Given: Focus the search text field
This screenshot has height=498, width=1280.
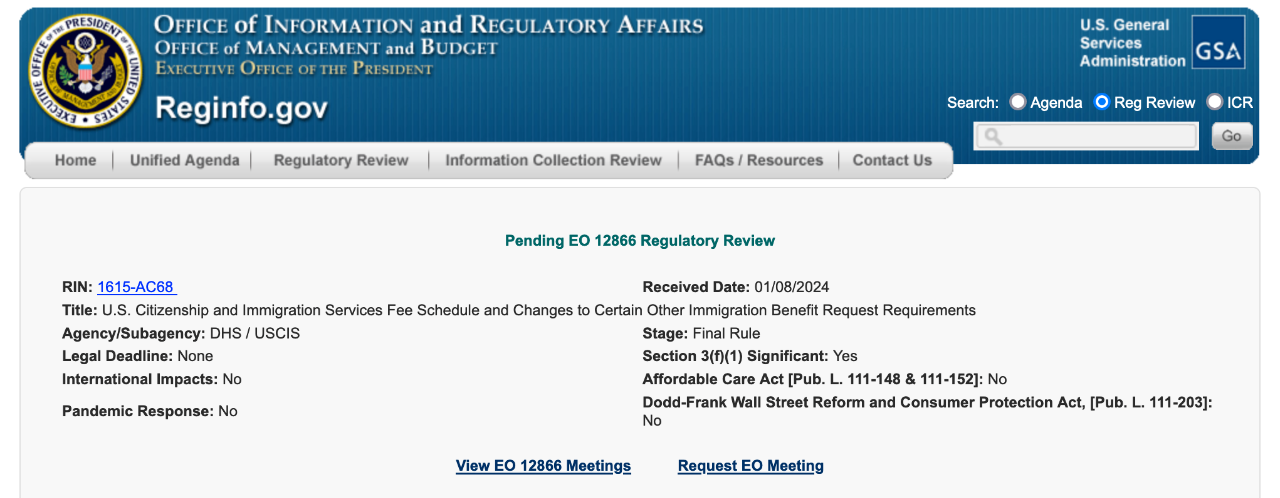Looking at the screenshot, I should point(1085,136).
